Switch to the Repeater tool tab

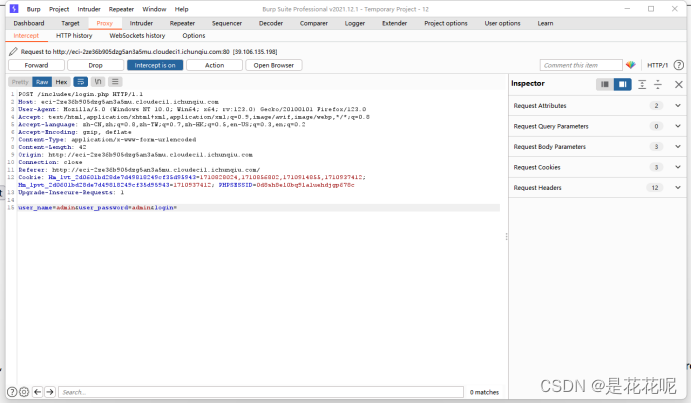pyautogui.click(x=182, y=23)
